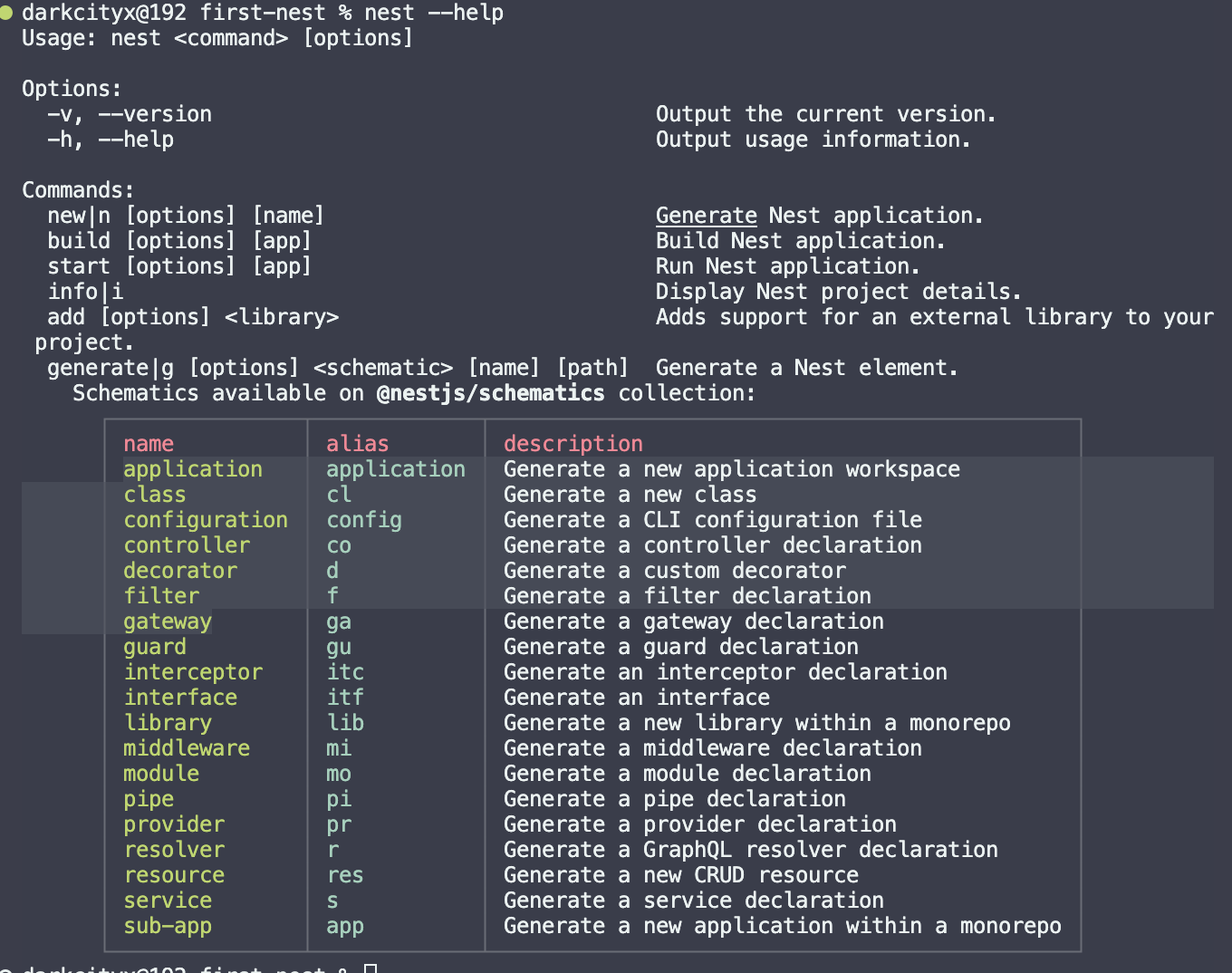
Task: Click the 'itf' alias
Action: 345,698
